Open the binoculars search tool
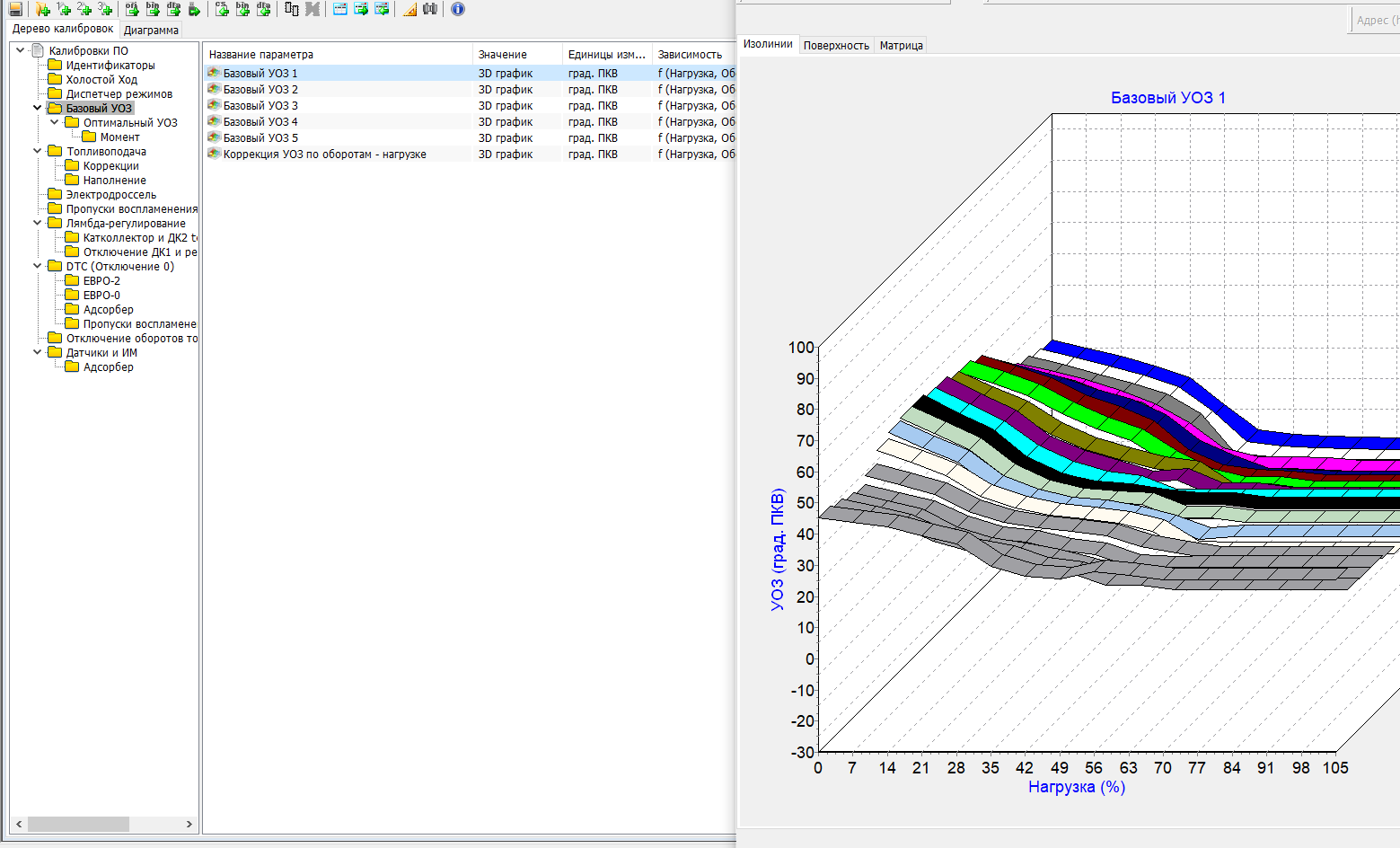Image resolution: width=1400 pixels, height=848 pixels. pyautogui.click(x=430, y=9)
